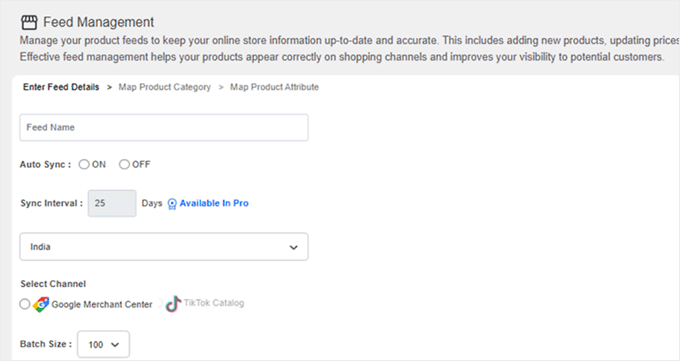The width and height of the screenshot is (680, 361).
Task: Go to the Map Product Category step
Action: [x=165, y=87]
